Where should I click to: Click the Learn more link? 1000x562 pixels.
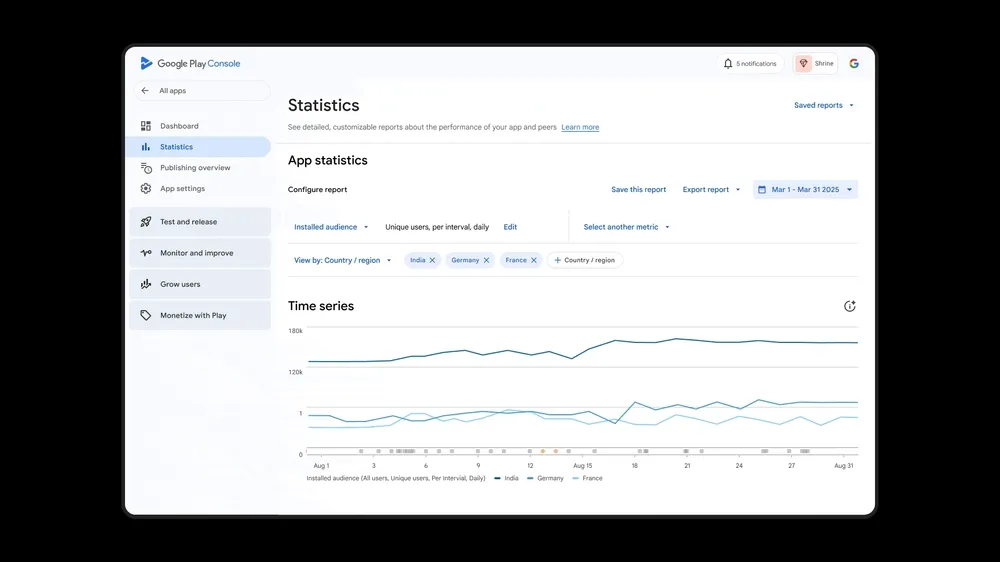[x=580, y=128]
